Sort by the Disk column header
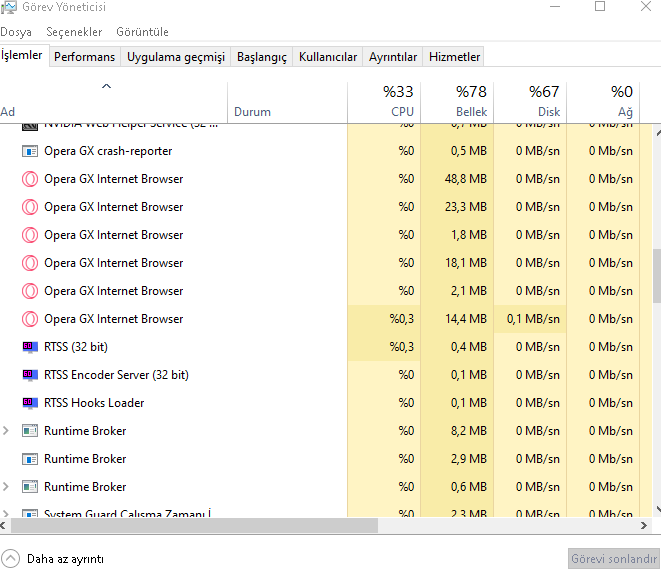The height and width of the screenshot is (577, 661). tap(530, 101)
